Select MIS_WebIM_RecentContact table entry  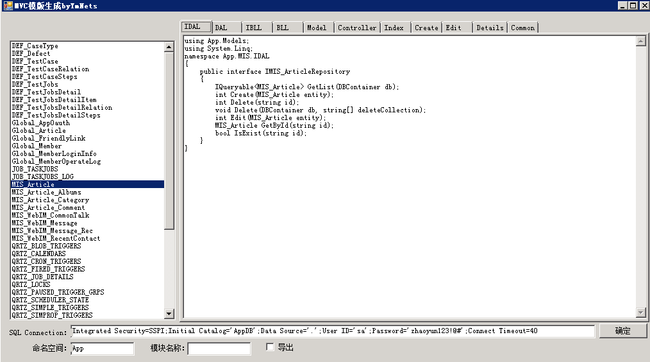coord(87,238)
